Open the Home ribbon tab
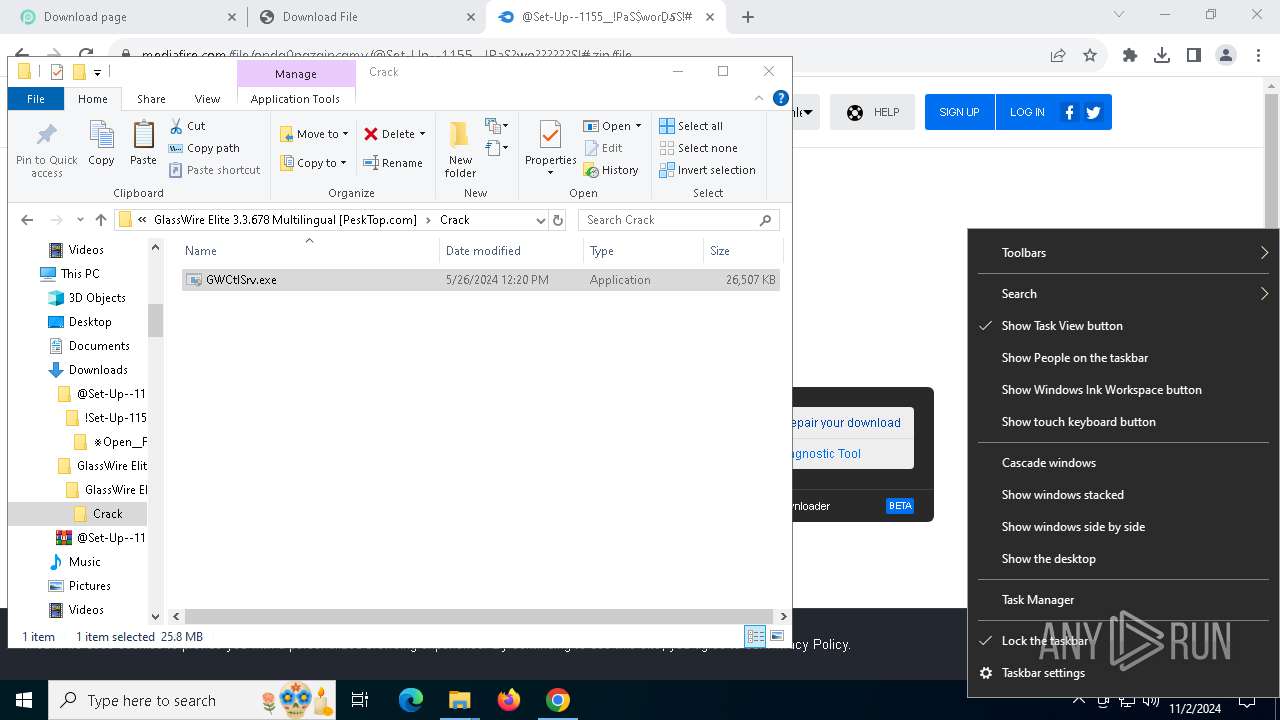The height and width of the screenshot is (720, 1280). point(92,99)
